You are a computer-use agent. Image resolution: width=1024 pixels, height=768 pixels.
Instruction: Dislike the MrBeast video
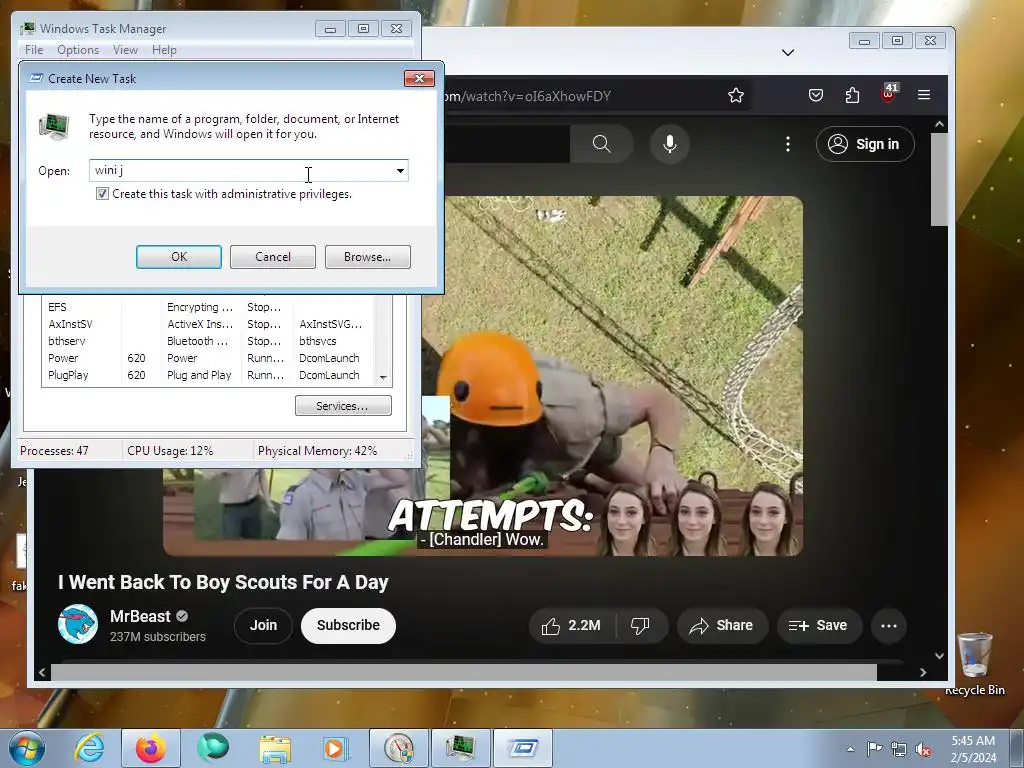641,626
